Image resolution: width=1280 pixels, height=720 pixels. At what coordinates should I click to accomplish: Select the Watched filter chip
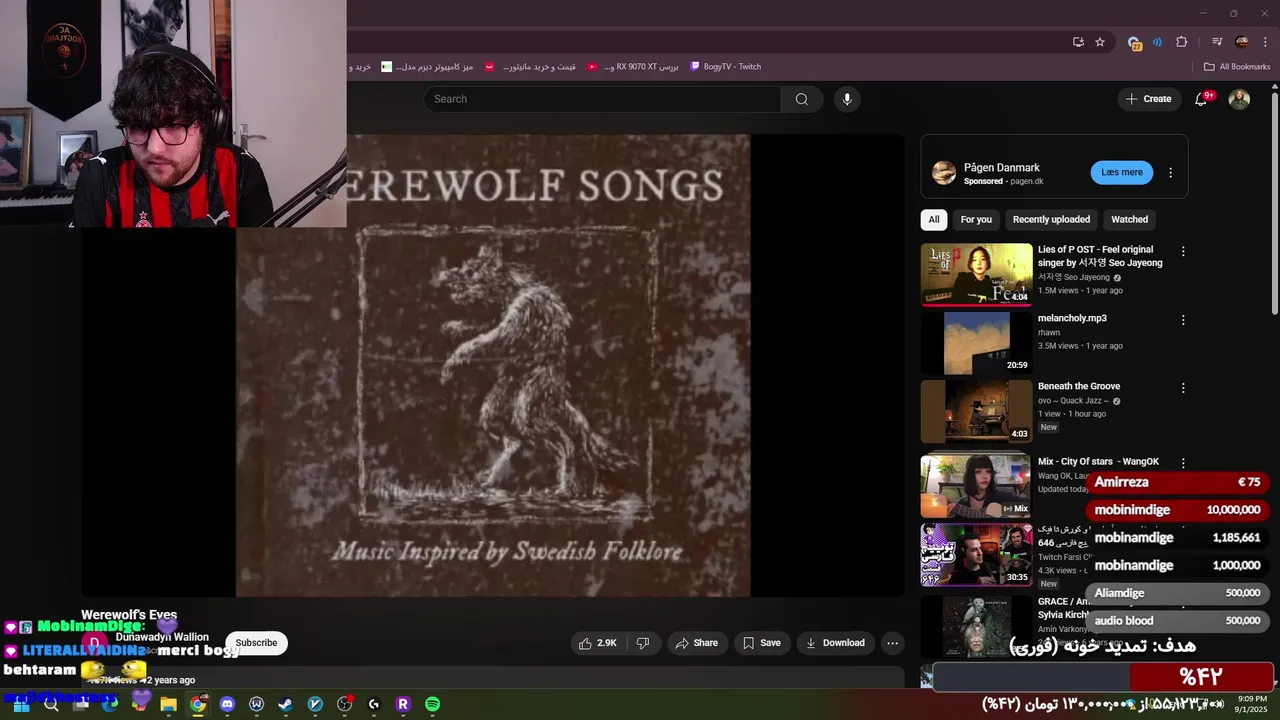click(x=1129, y=219)
